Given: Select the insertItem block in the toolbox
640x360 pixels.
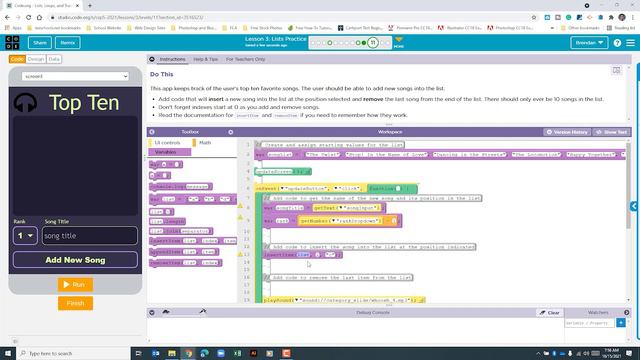Looking at the screenshot, I should coord(193,241).
